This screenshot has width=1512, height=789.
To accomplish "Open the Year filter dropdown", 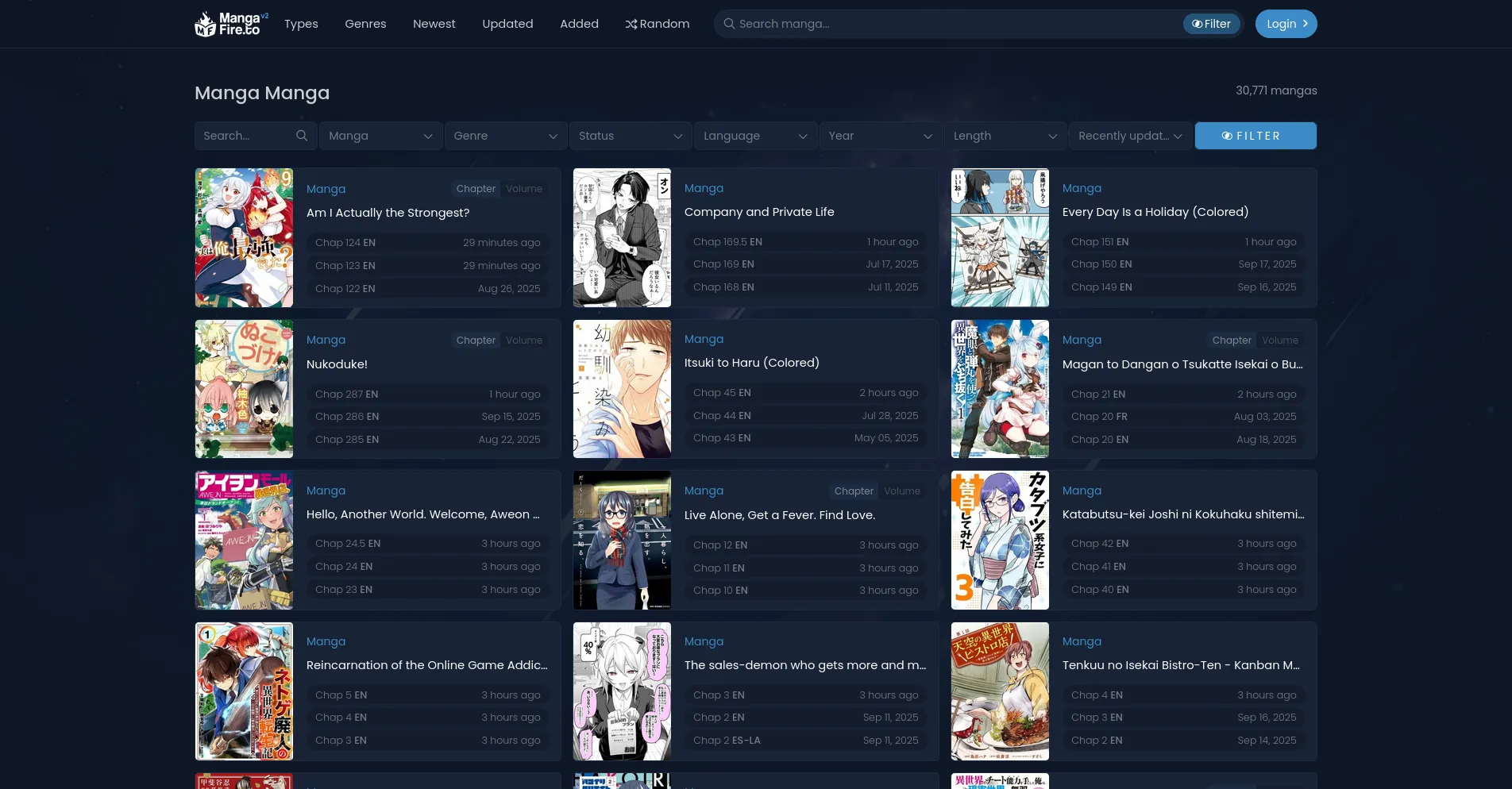I will (881, 136).
